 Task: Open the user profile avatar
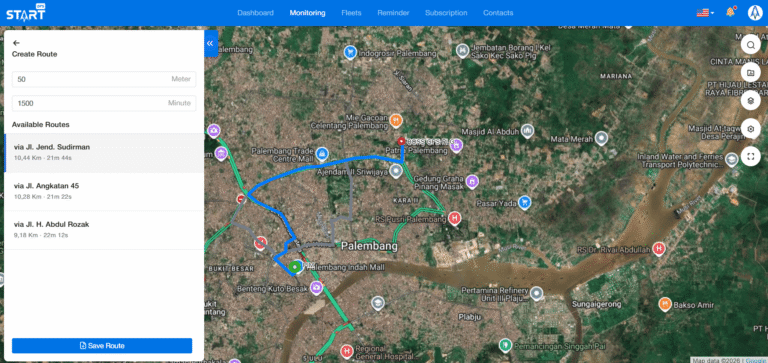(755, 13)
